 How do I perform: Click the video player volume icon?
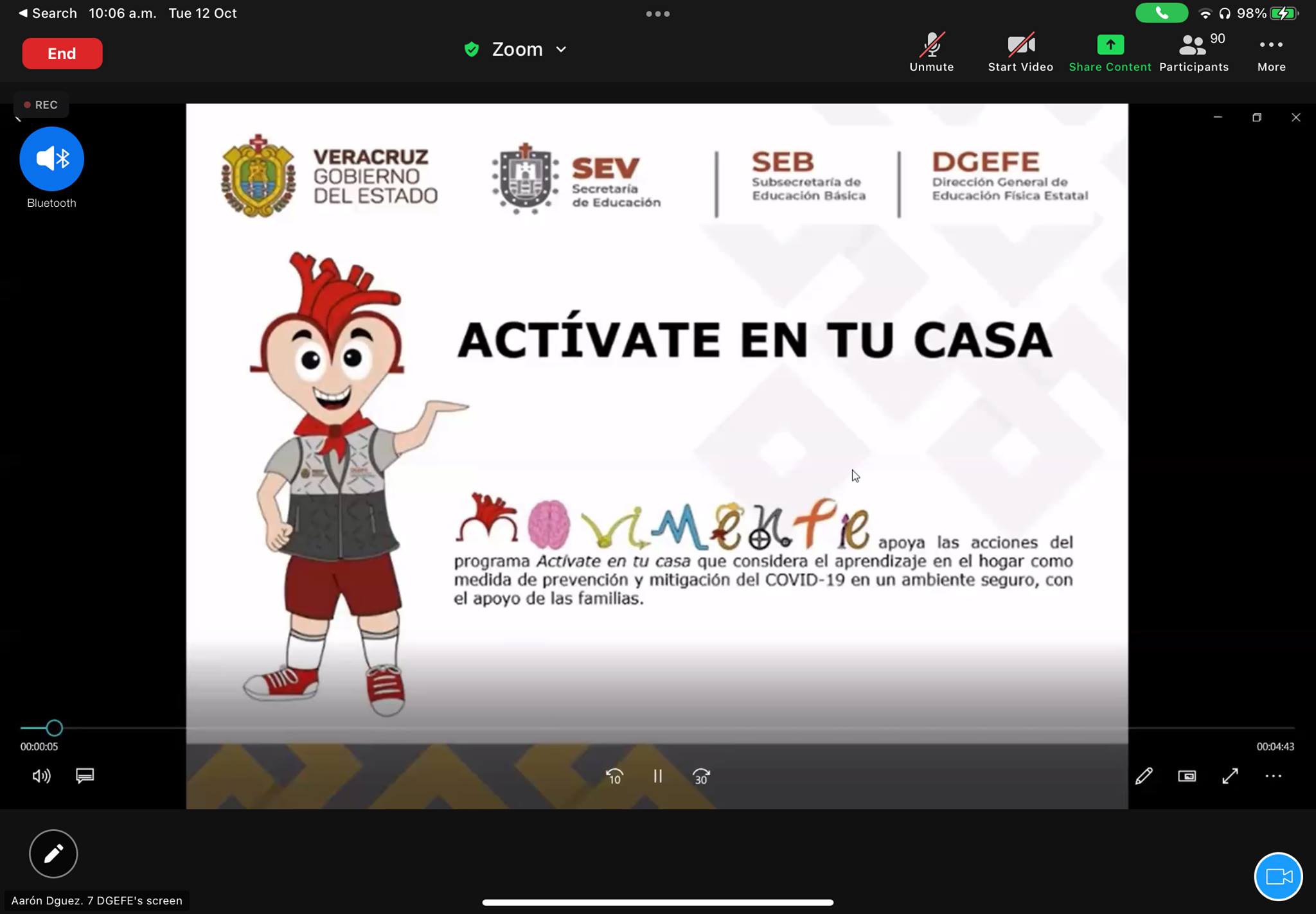pos(41,776)
